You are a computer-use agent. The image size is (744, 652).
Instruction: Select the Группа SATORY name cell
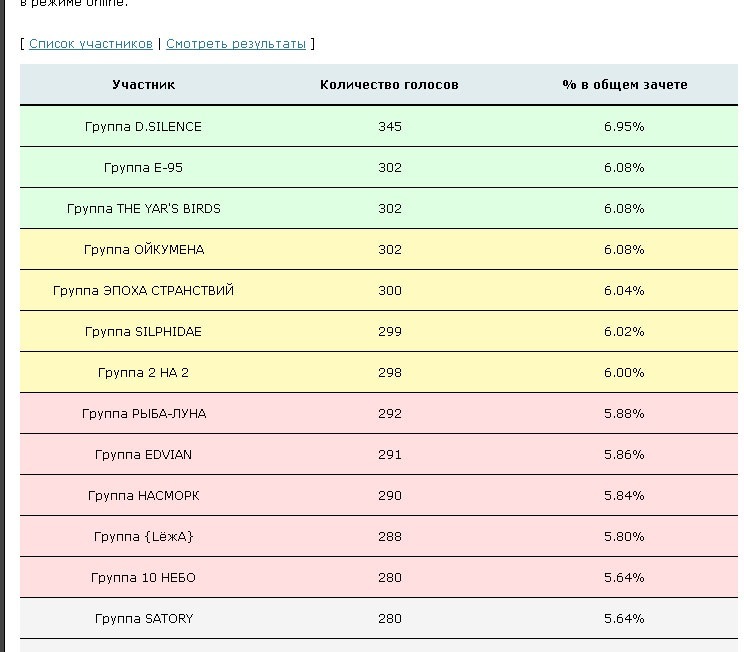tap(143, 619)
